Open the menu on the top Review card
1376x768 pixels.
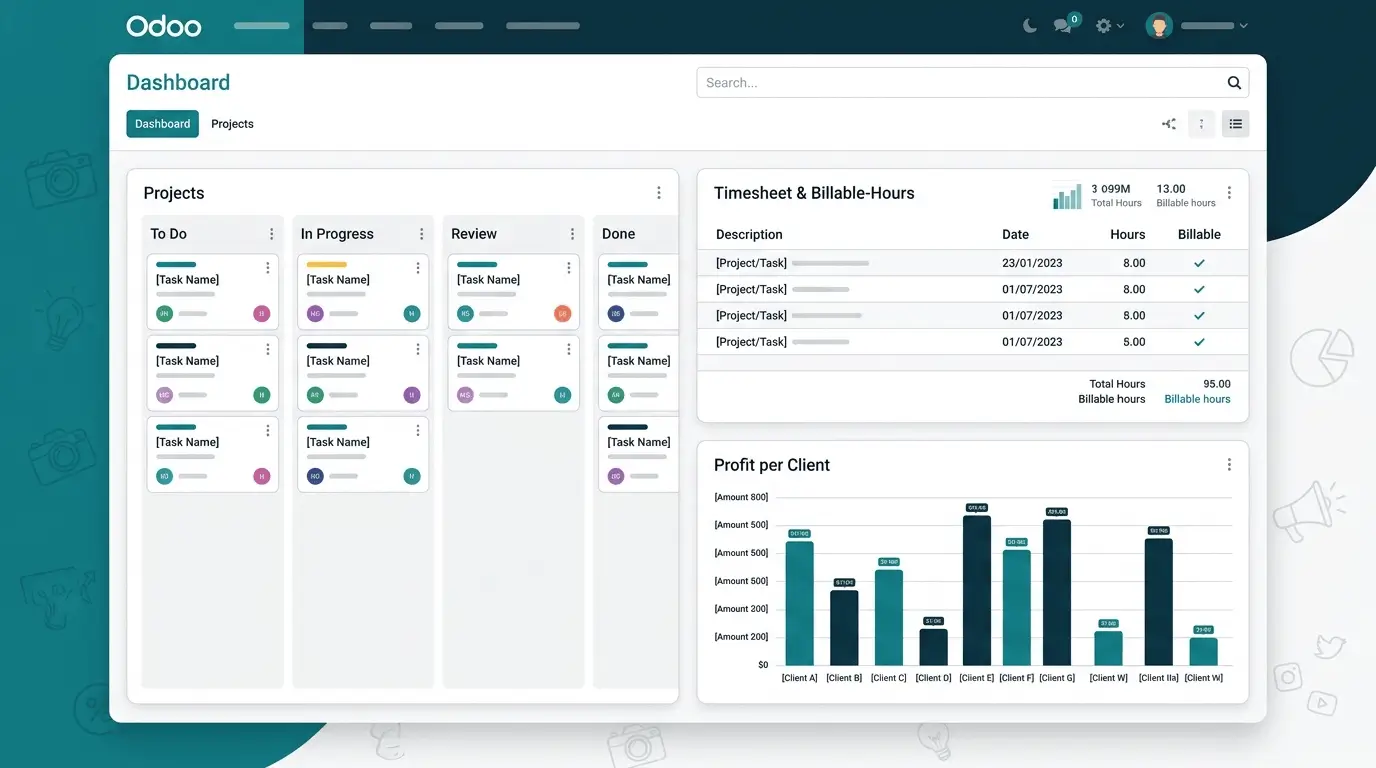[568, 268]
